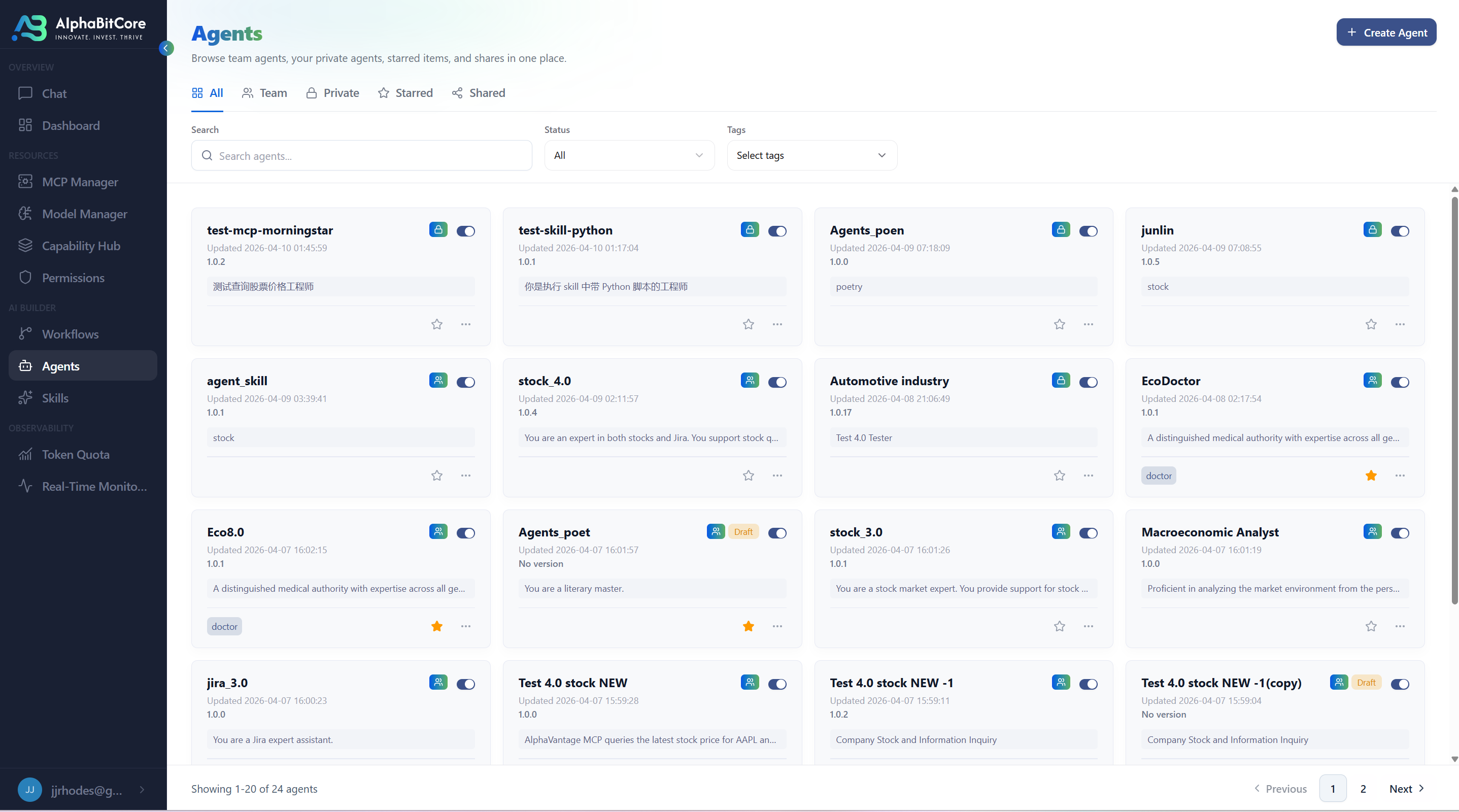Unstar the EcoDoctor agent
This screenshot has width=1459, height=812.
tap(1371, 476)
